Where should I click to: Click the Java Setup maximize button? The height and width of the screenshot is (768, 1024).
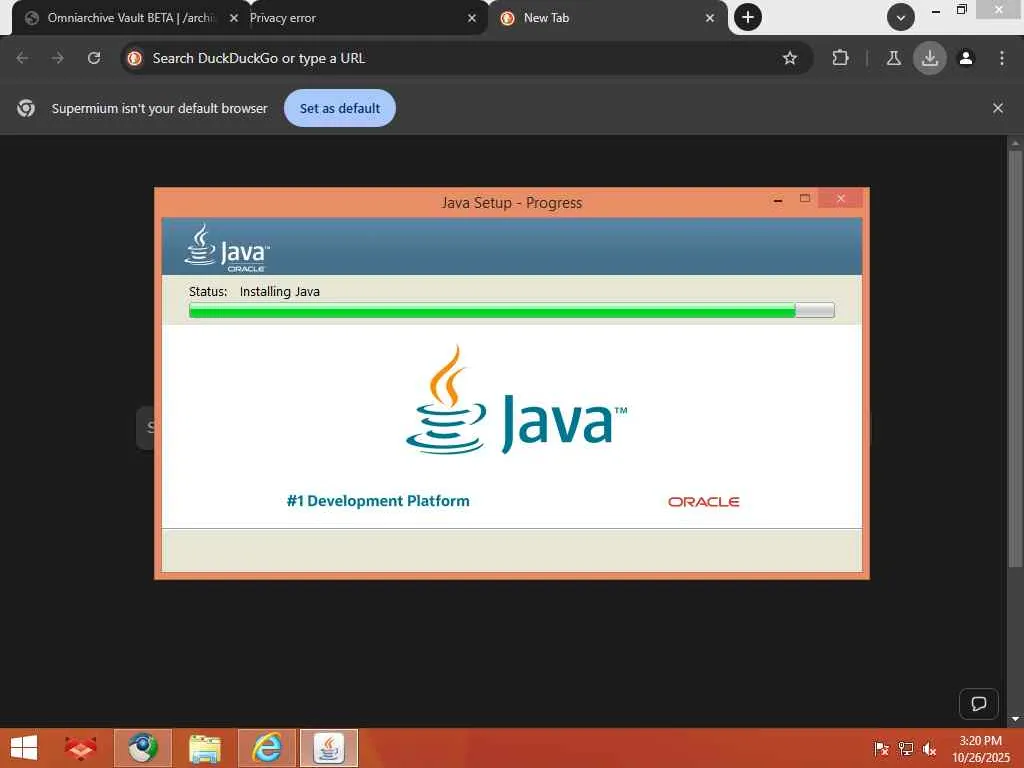[805, 199]
